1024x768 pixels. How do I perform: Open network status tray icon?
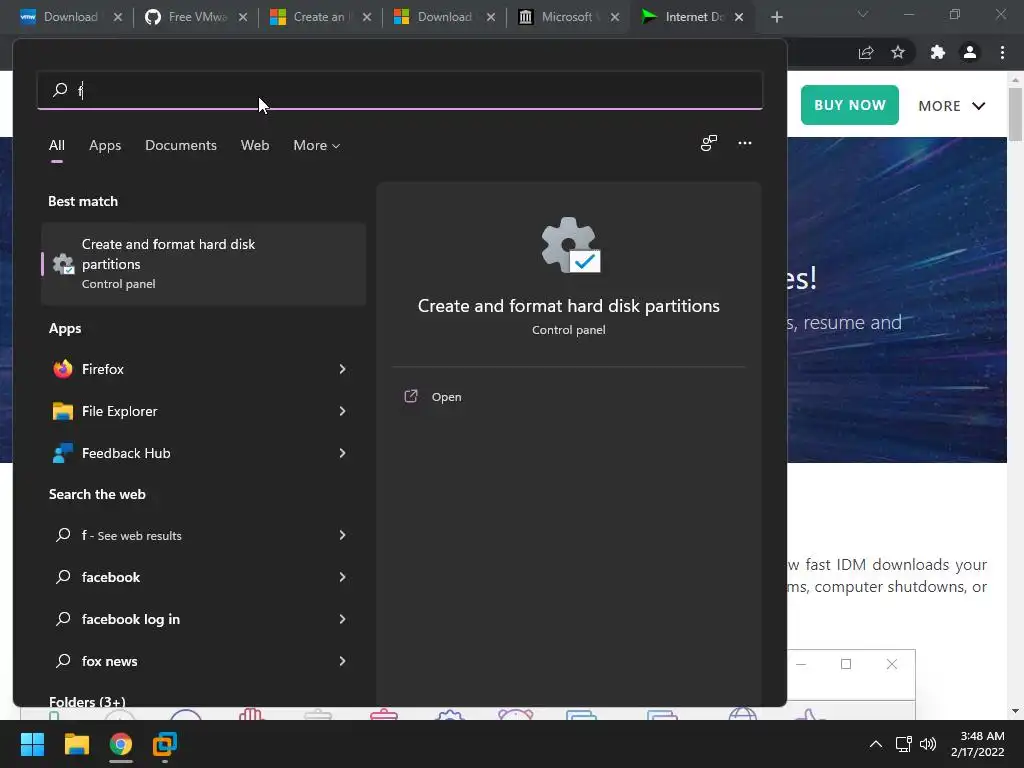pos(903,744)
